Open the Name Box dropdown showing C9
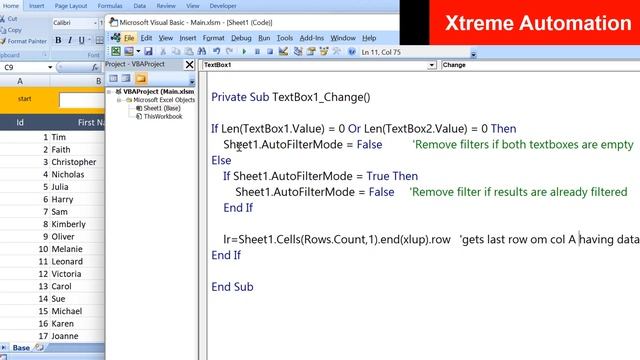Image resolution: width=640 pixels, height=360 pixels. 50,67
